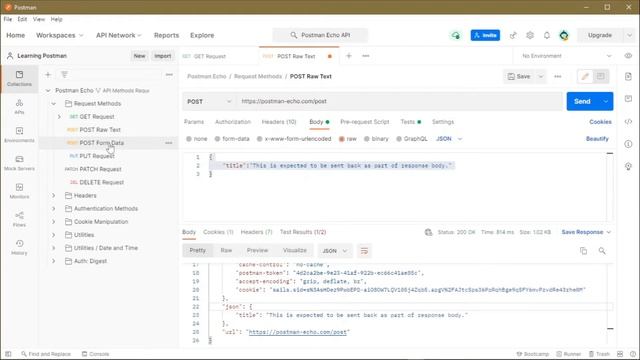Open tab options ellipsis next to plus

366,56
